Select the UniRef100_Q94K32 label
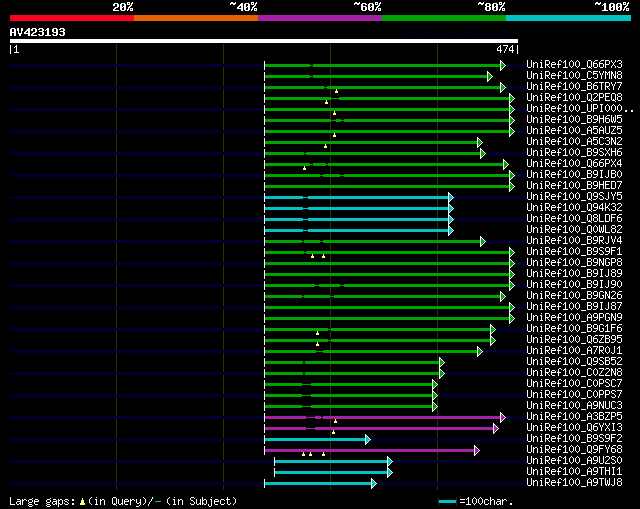 (x=574, y=208)
